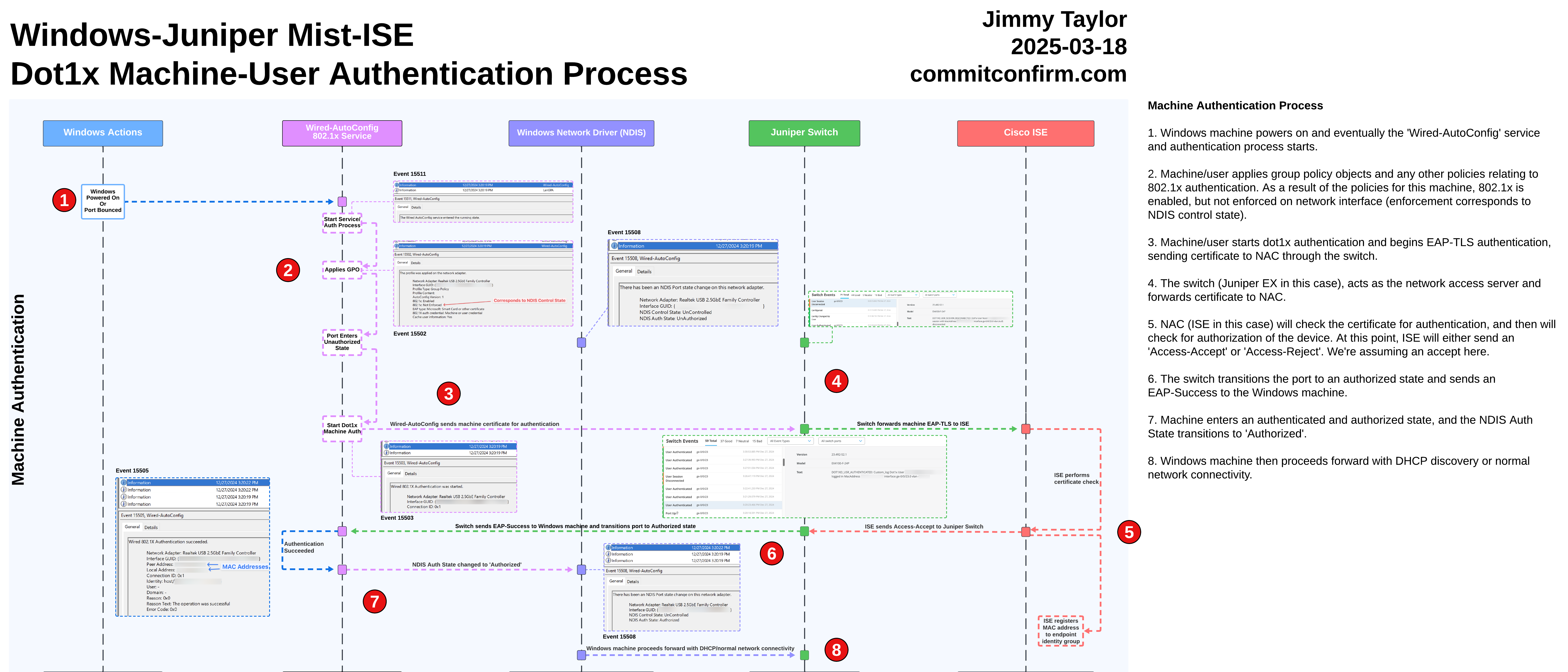The height and width of the screenshot is (672, 1568).
Task: Click the paperclip icon on the Port Up event
Action: [x=677, y=513]
